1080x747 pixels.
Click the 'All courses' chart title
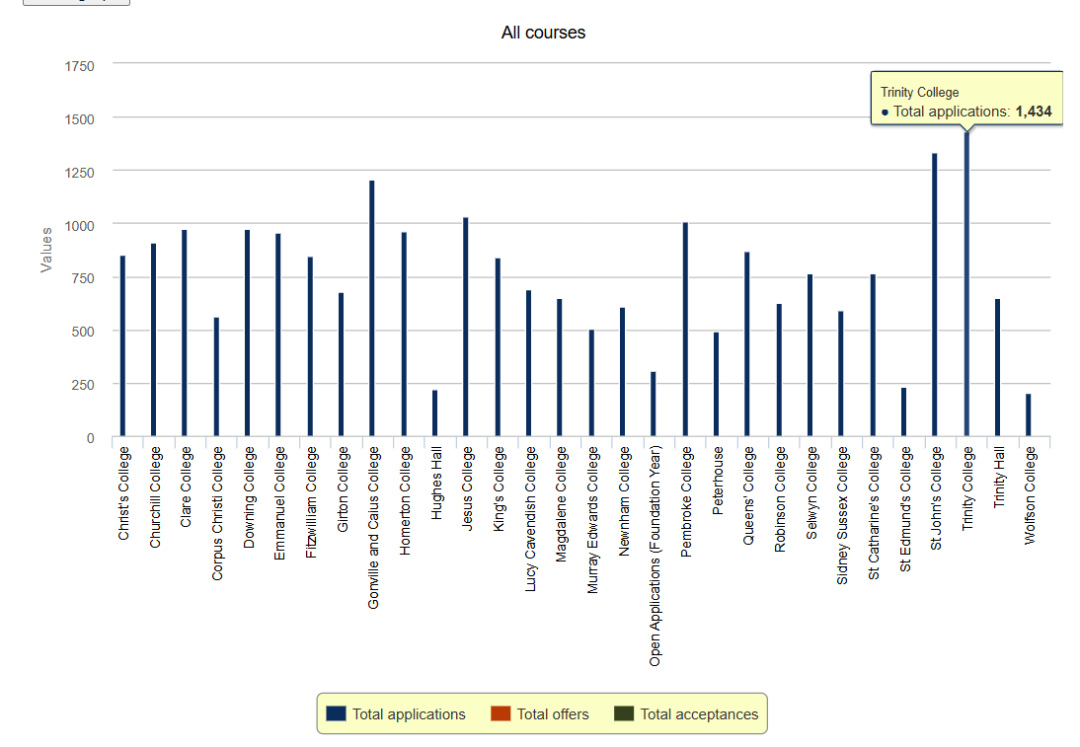(543, 32)
